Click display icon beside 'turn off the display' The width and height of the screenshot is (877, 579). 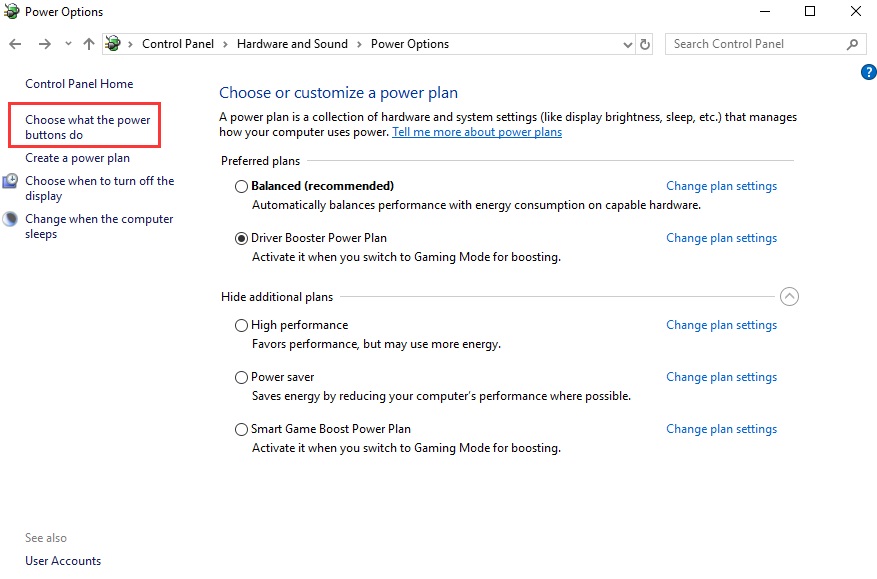tap(10, 181)
